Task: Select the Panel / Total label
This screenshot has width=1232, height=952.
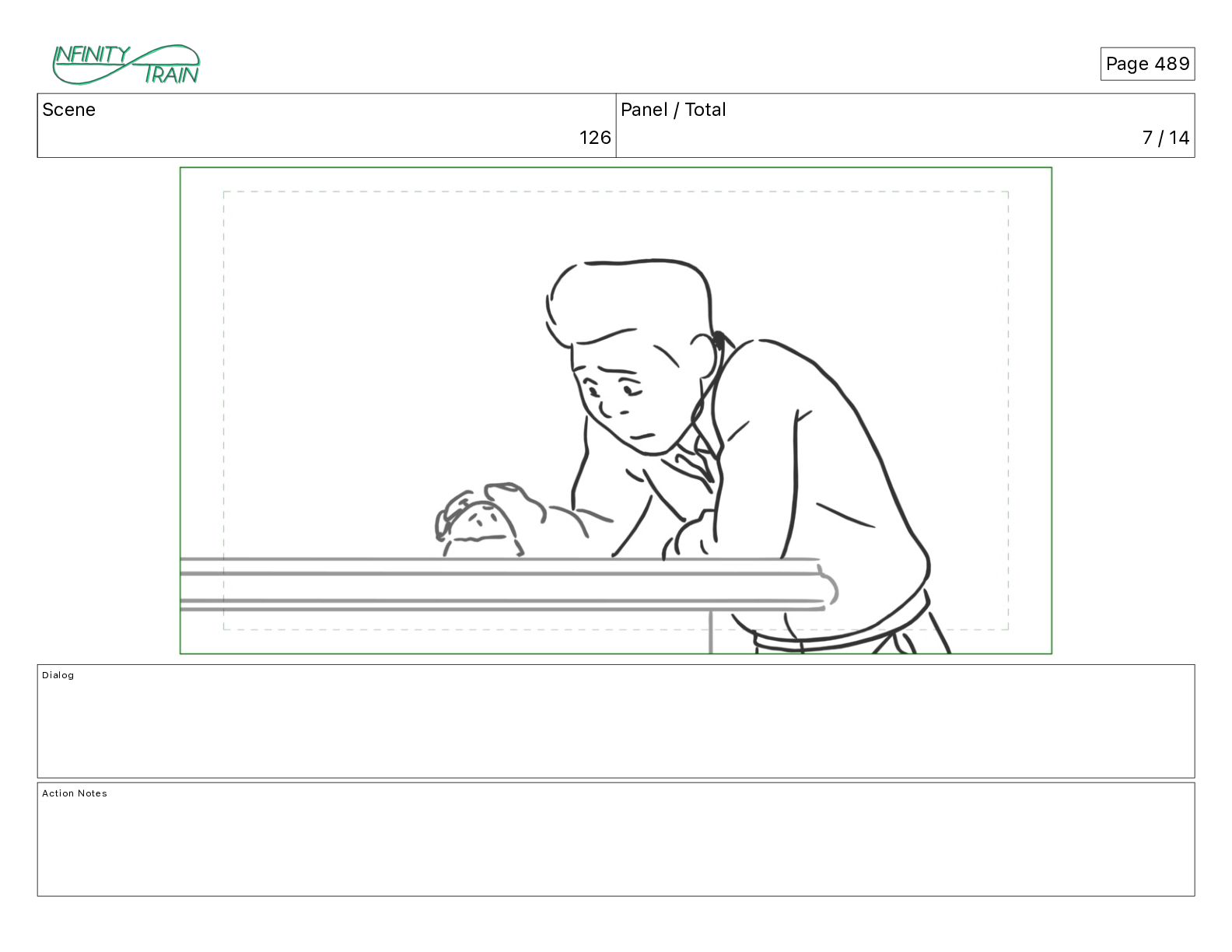Action: tap(674, 110)
